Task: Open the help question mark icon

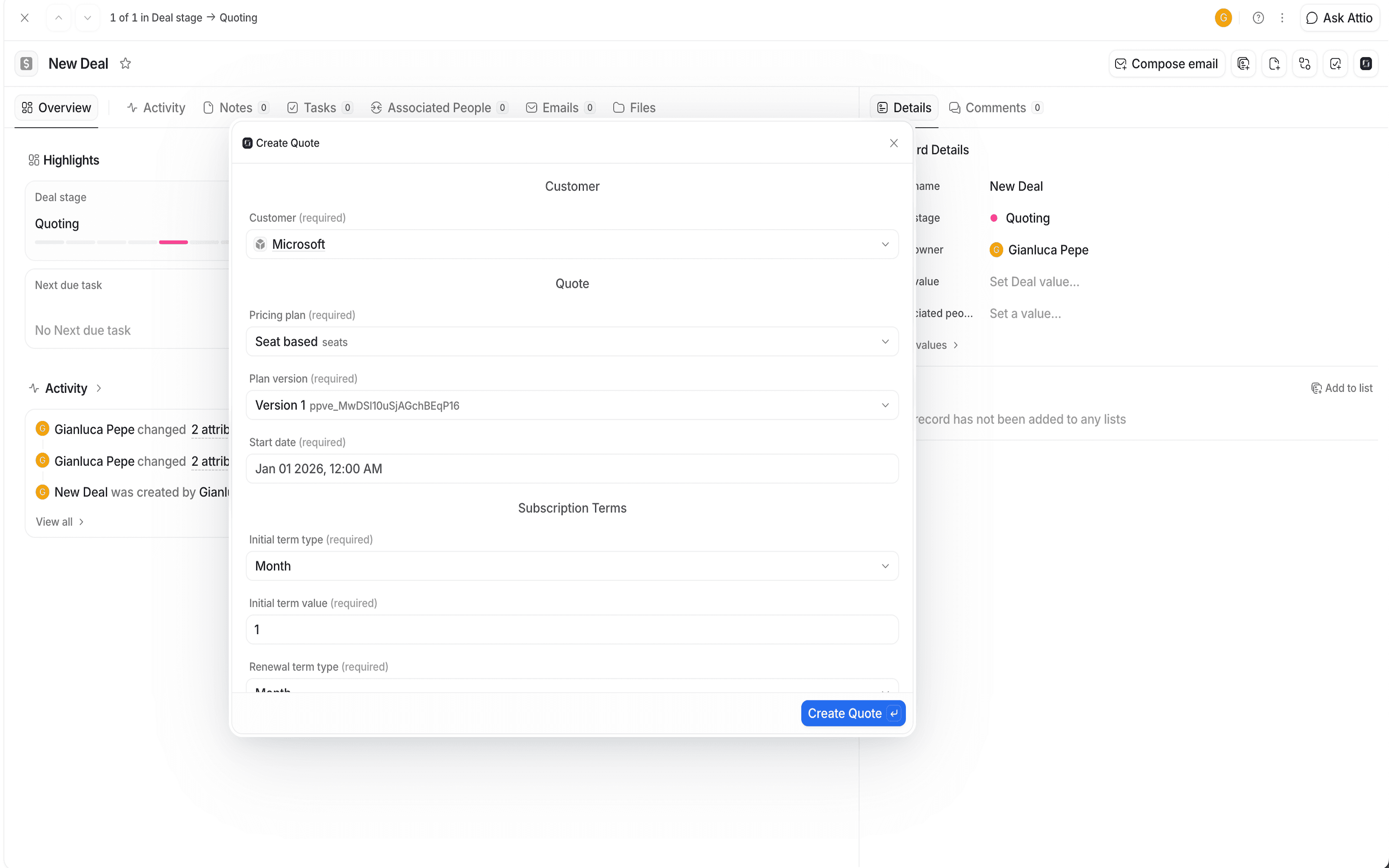Action: [x=1258, y=18]
